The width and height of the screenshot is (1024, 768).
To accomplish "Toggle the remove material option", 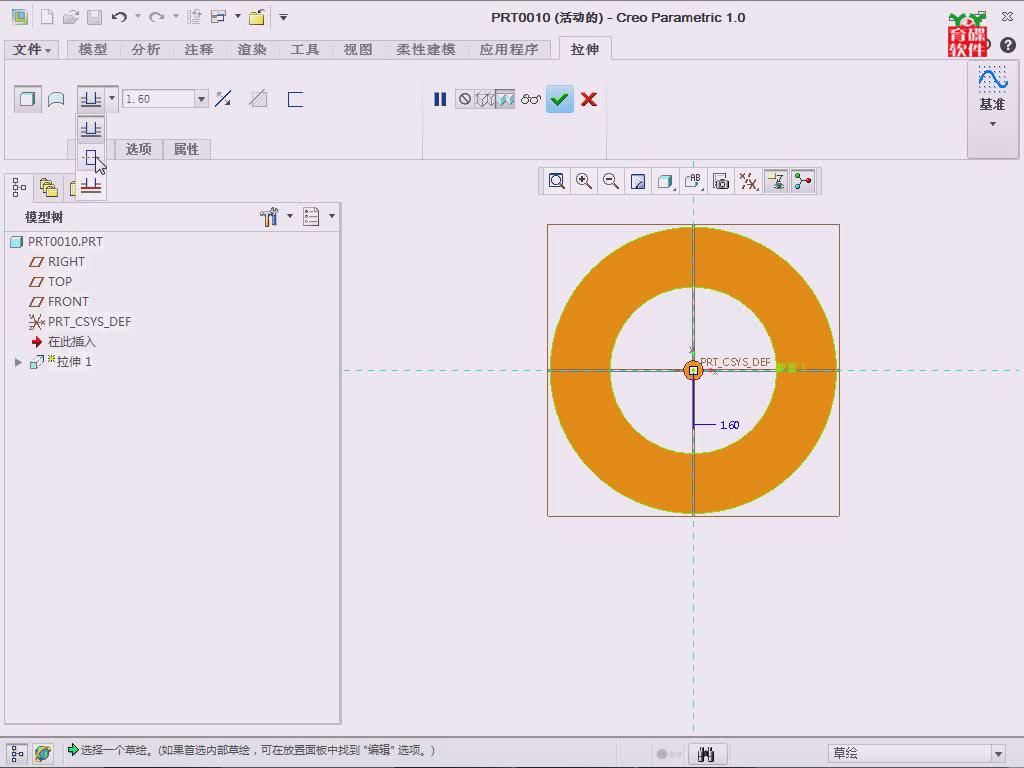I will coord(259,99).
